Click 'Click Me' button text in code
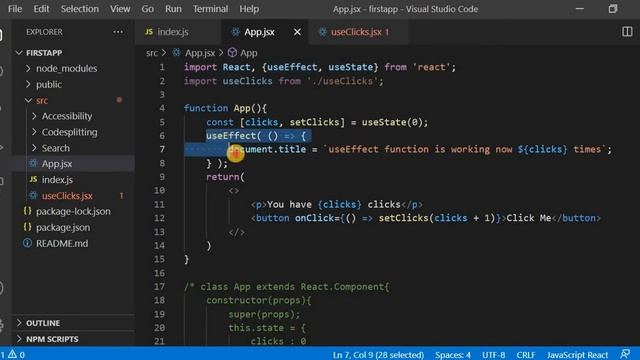This screenshot has width=640, height=360. point(529,218)
